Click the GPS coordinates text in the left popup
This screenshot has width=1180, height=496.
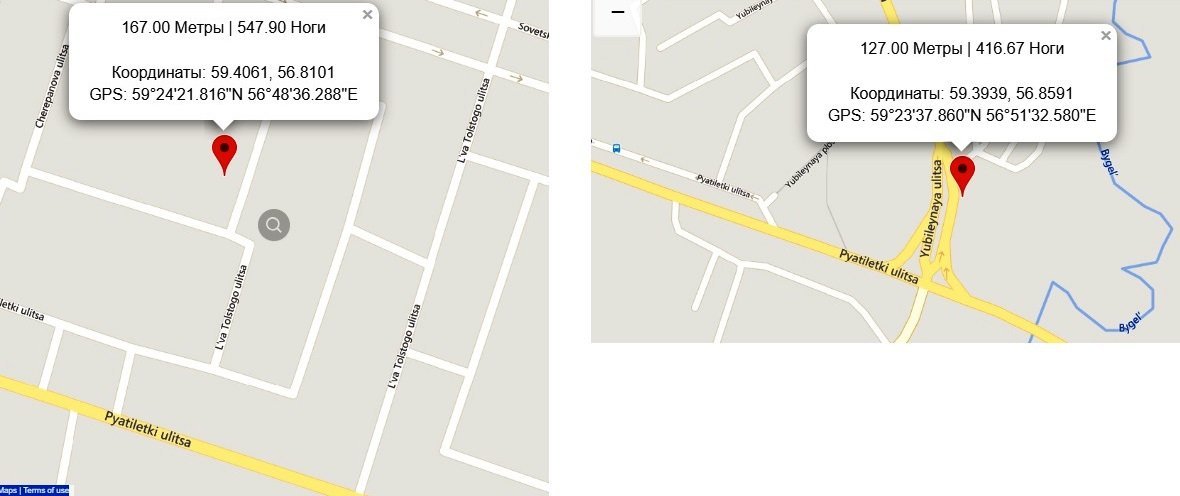224,96
